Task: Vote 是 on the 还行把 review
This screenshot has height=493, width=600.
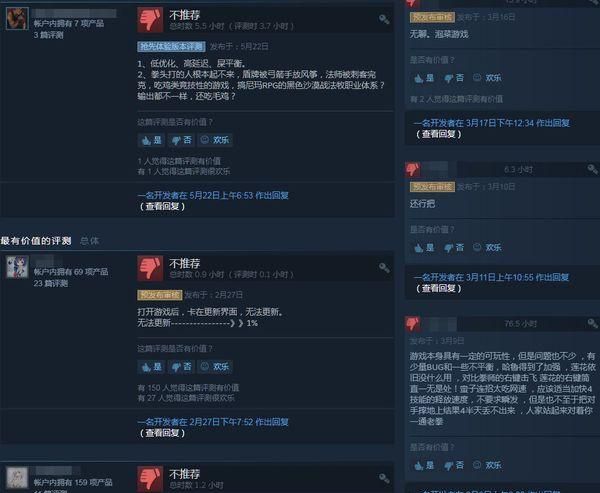Action: pos(424,248)
